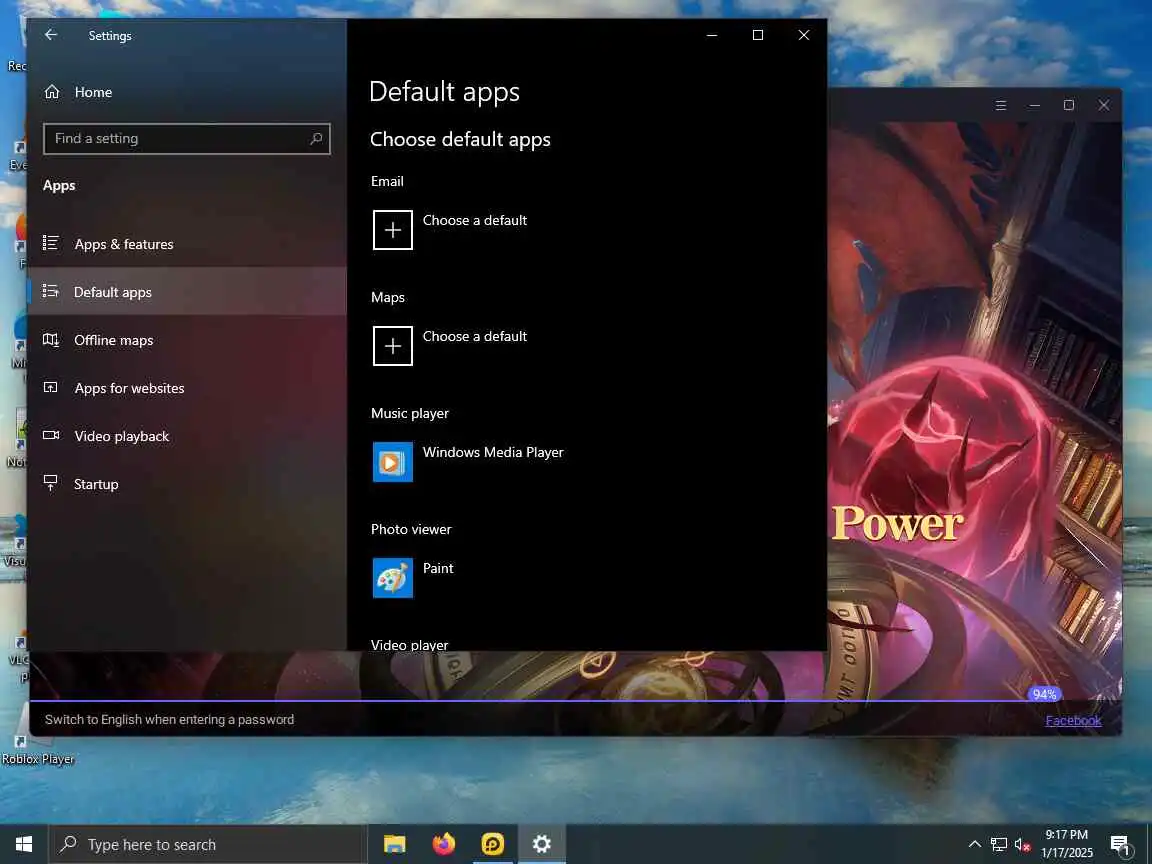Click the Default apps sidebar icon
The height and width of the screenshot is (864, 1152).
(51, 291)
